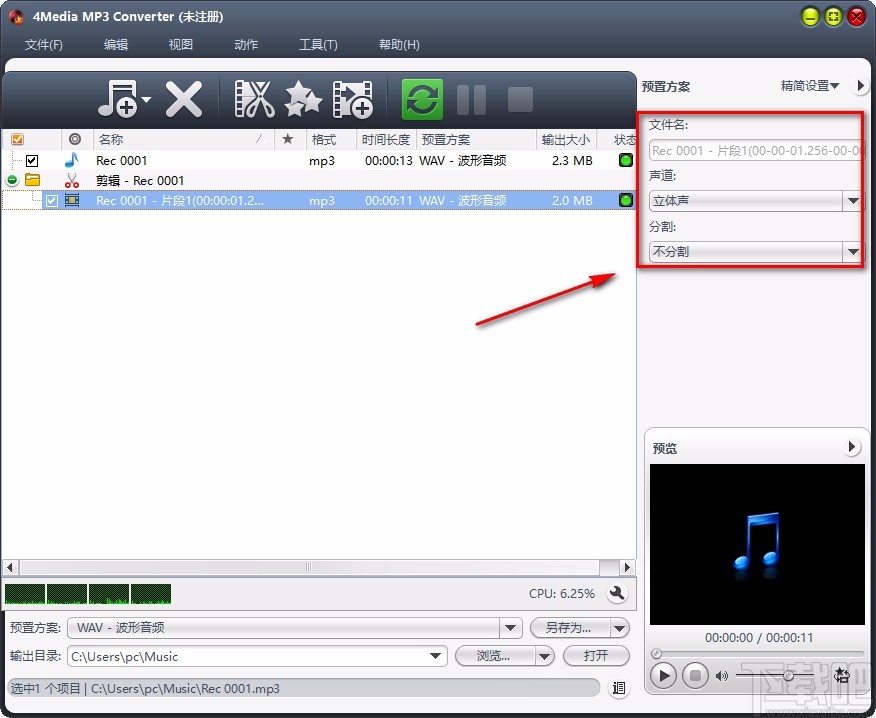Click the Delete item X icon
The image size is (876, 718).
click(185, 99)
